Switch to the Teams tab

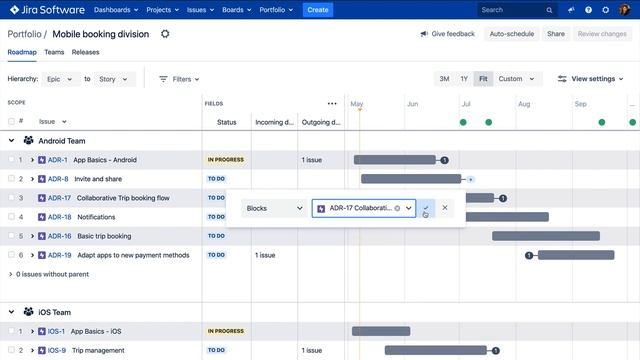(x=54, y=52)
